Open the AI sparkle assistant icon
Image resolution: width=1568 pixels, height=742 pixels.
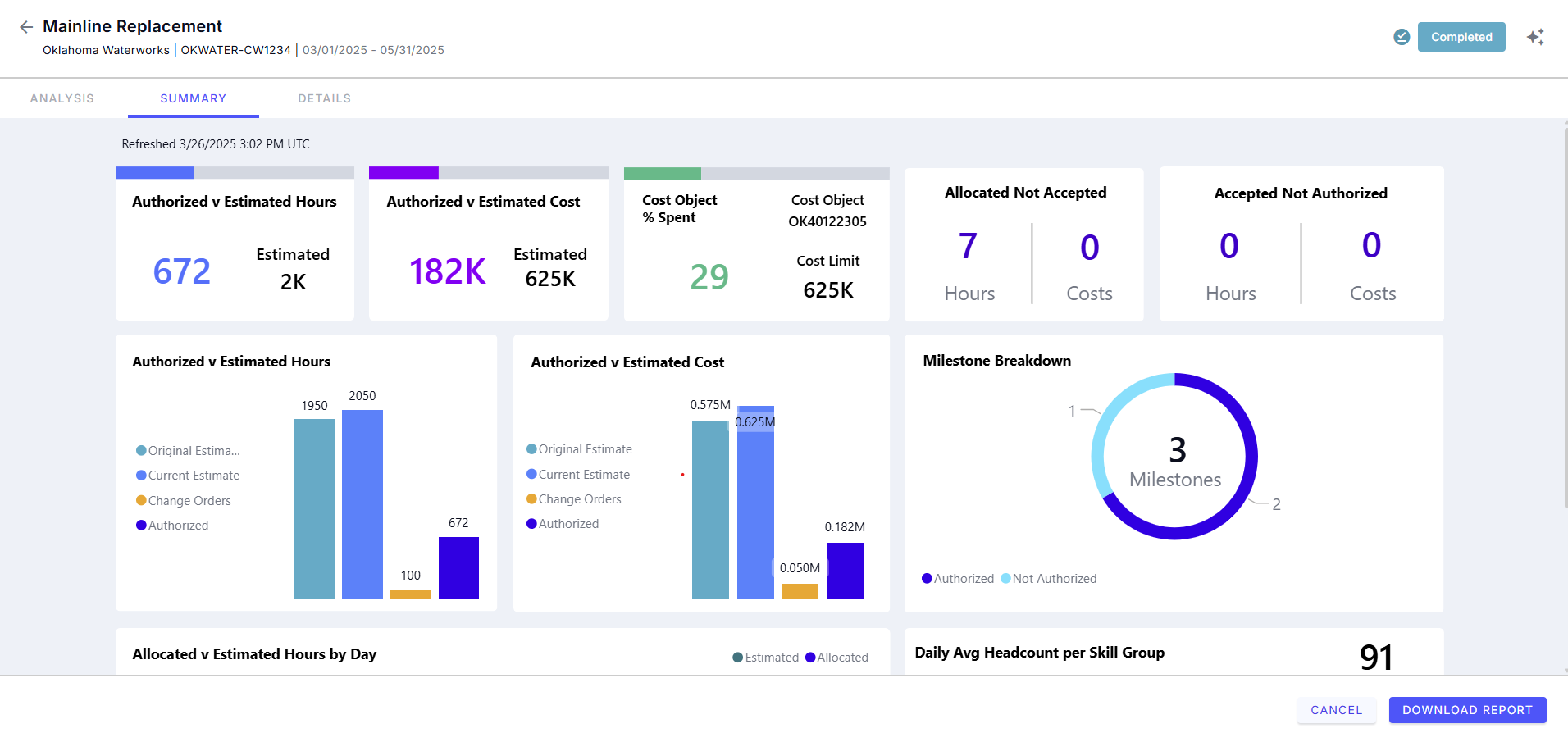tap(1535, 37)
